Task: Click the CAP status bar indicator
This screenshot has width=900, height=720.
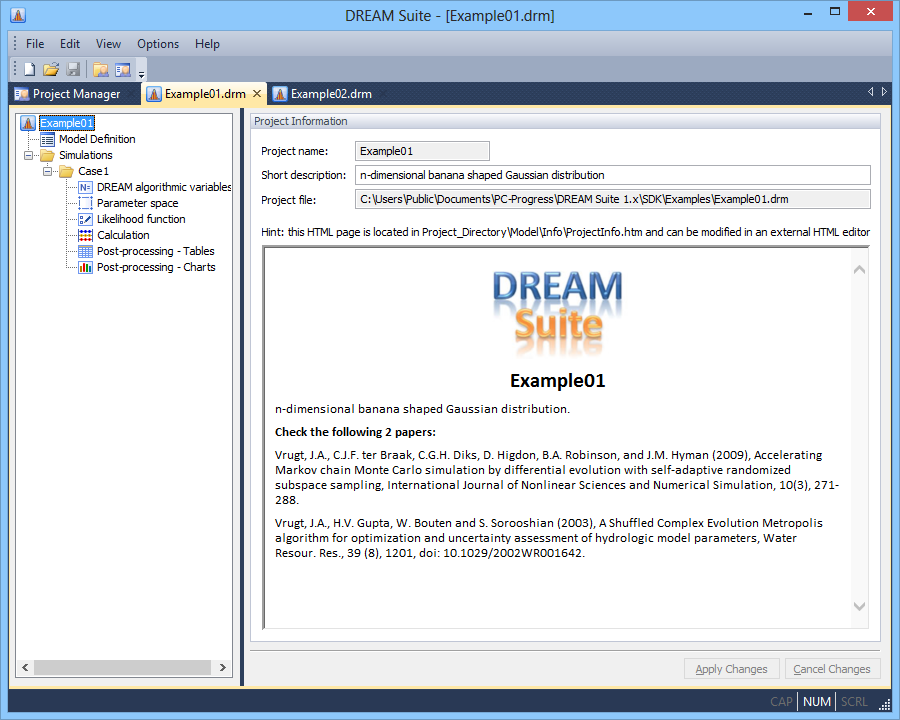Action: point(781,702)
